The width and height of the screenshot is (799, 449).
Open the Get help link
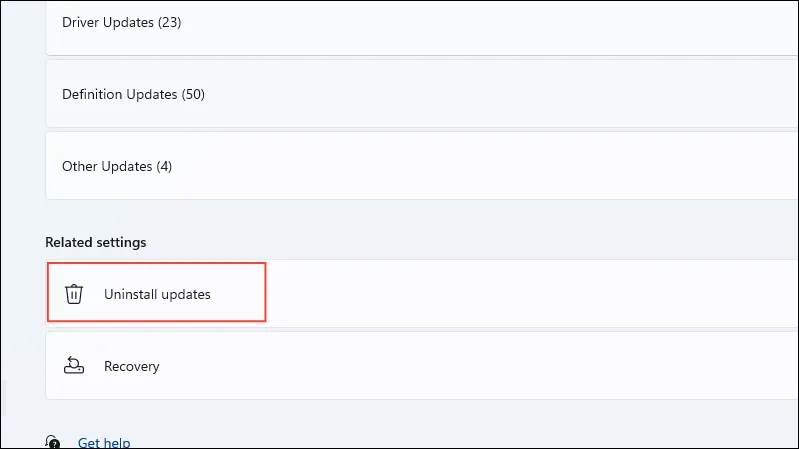tap(104, 442)
